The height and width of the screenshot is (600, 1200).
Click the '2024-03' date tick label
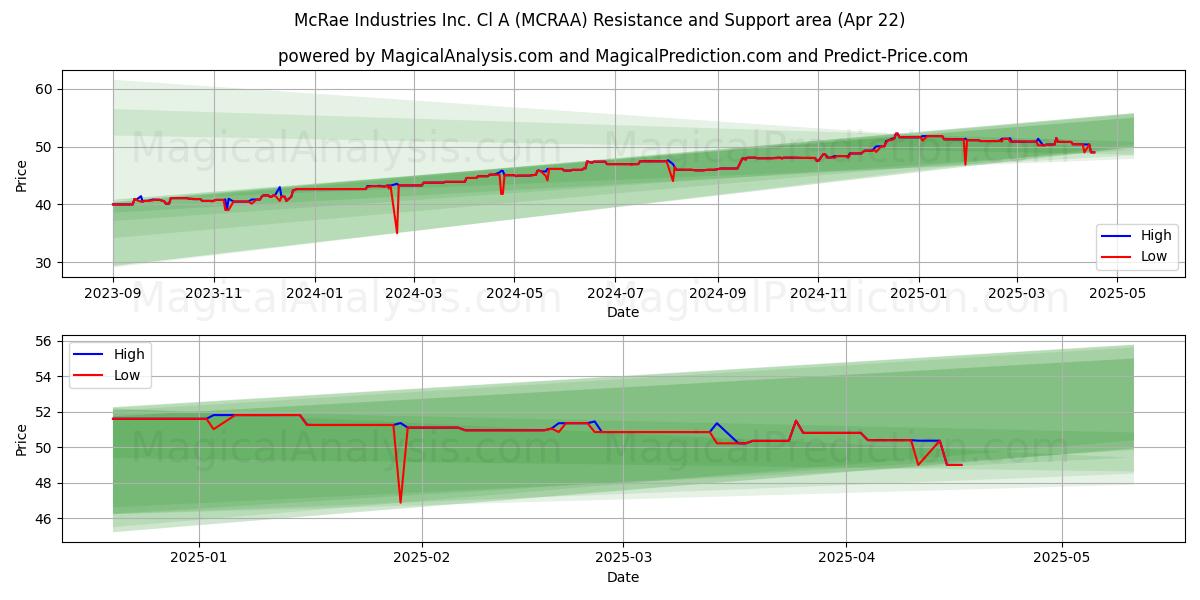pyautogui.click(x=414, y=293)
